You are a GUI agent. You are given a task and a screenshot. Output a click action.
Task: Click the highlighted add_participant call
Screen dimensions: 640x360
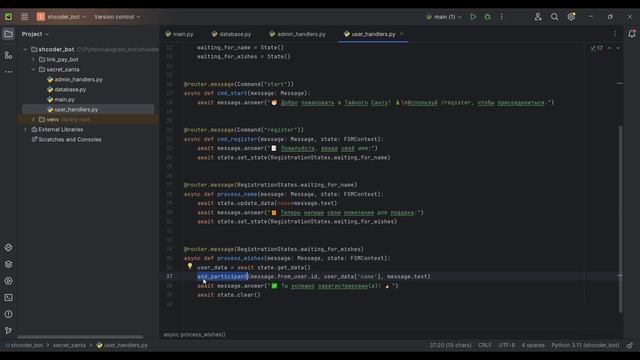coord(223,277)
